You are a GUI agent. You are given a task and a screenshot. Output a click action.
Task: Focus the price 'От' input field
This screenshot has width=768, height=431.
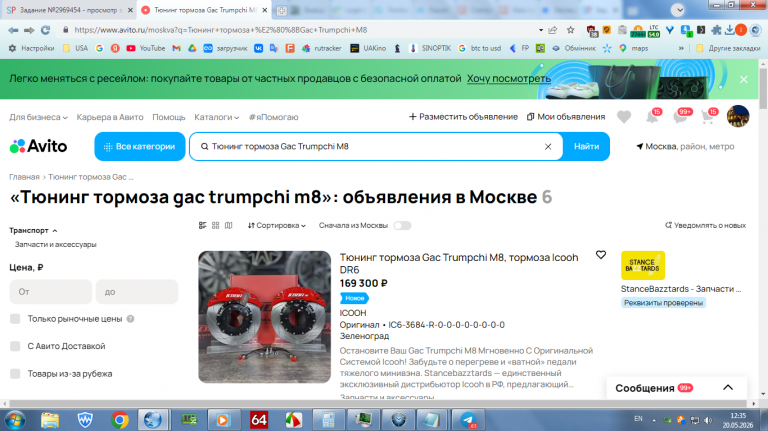pyautogui.click(x=50, y=292)
